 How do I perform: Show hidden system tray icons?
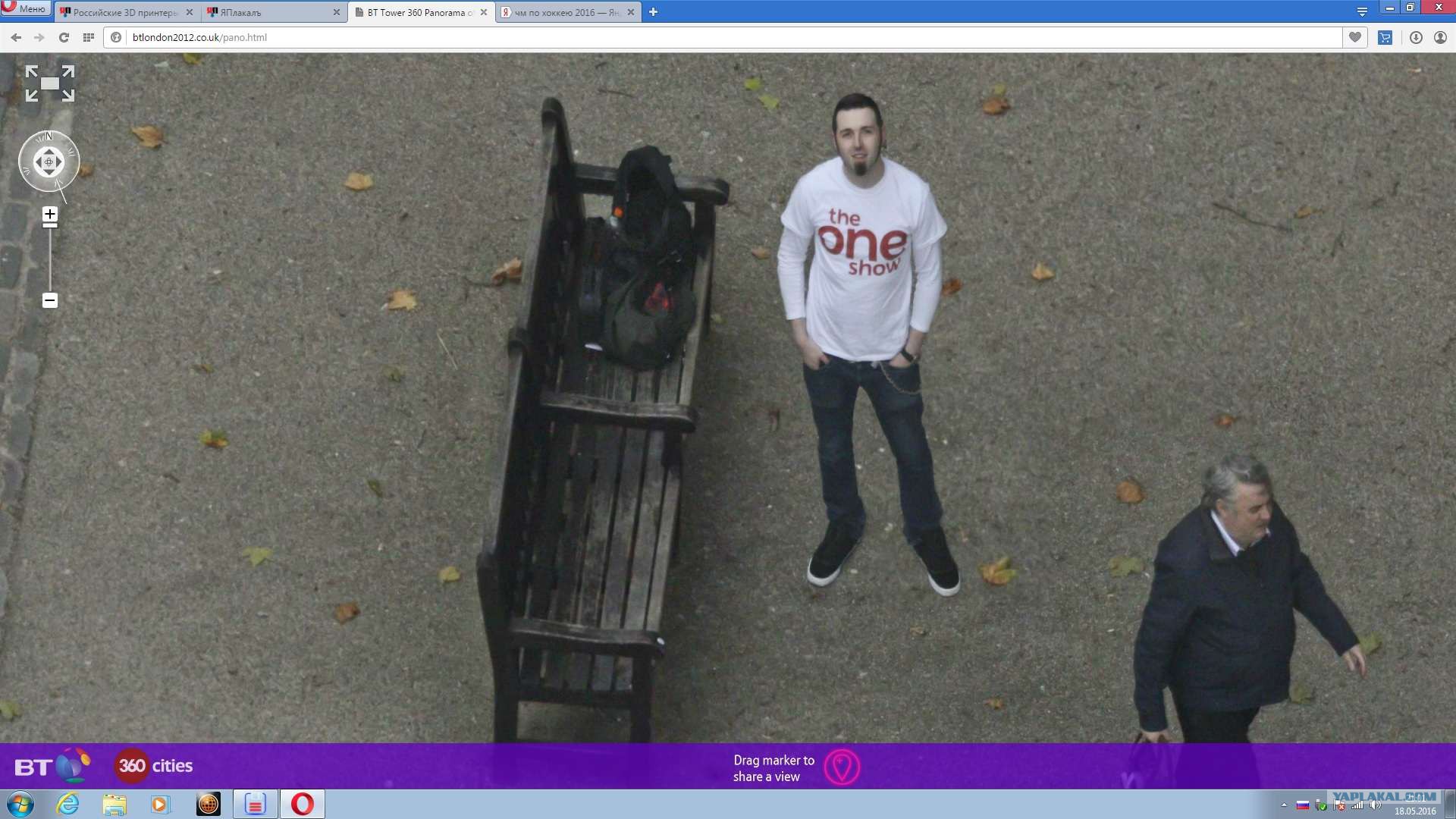click(1284, 805)
